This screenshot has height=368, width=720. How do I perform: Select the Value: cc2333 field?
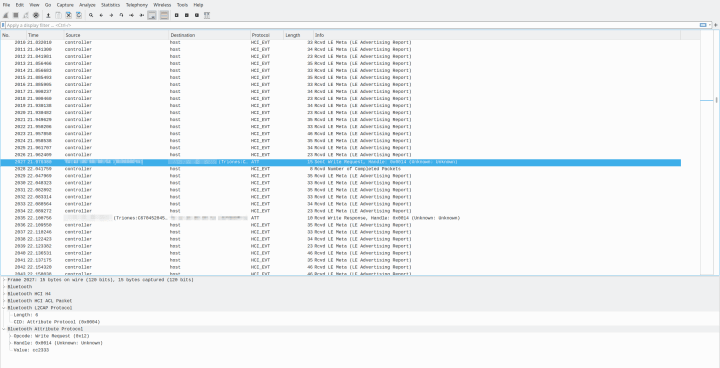[31, 350]
